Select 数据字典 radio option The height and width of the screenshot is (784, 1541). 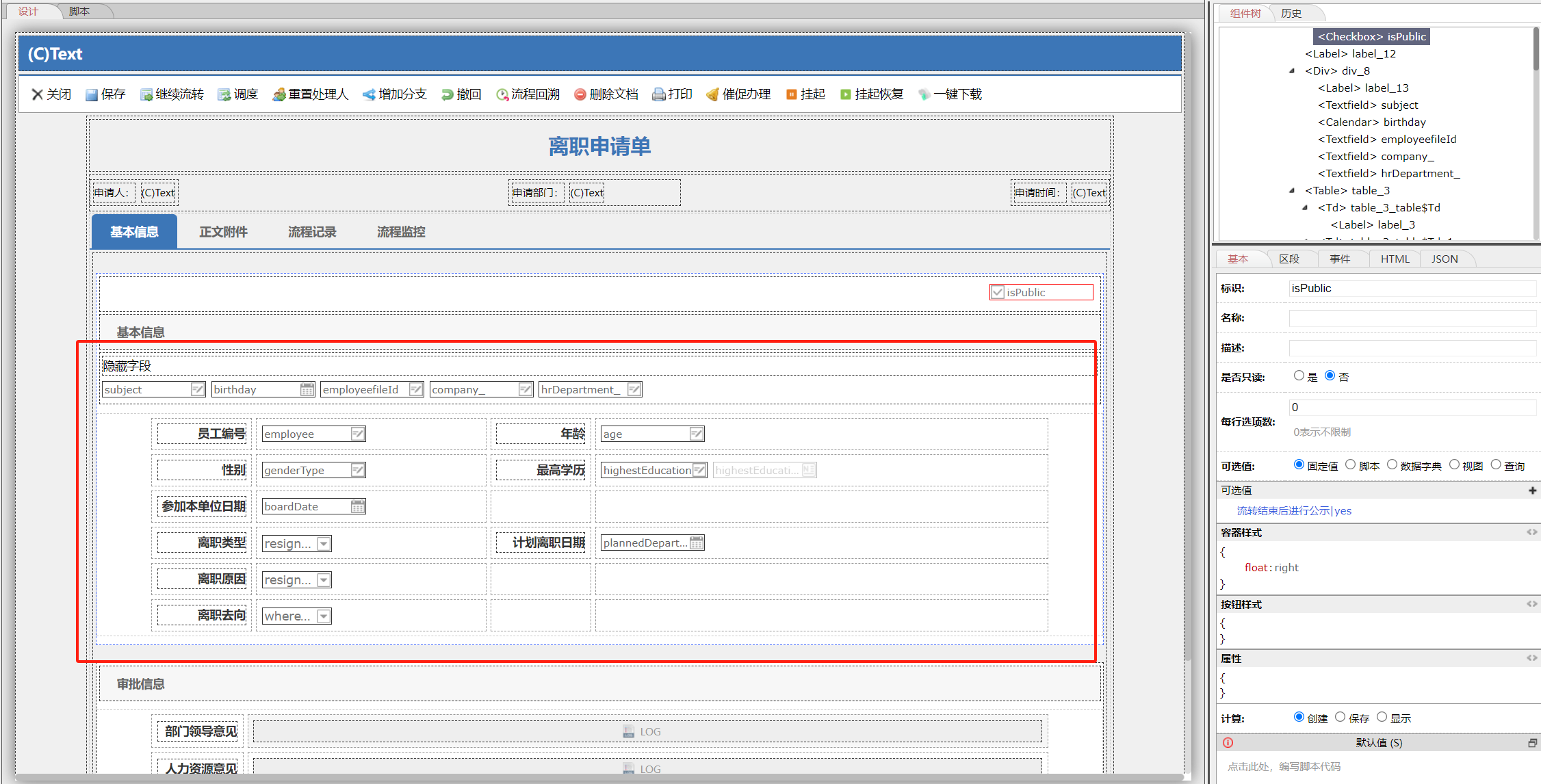click(x=1392, y=465)
